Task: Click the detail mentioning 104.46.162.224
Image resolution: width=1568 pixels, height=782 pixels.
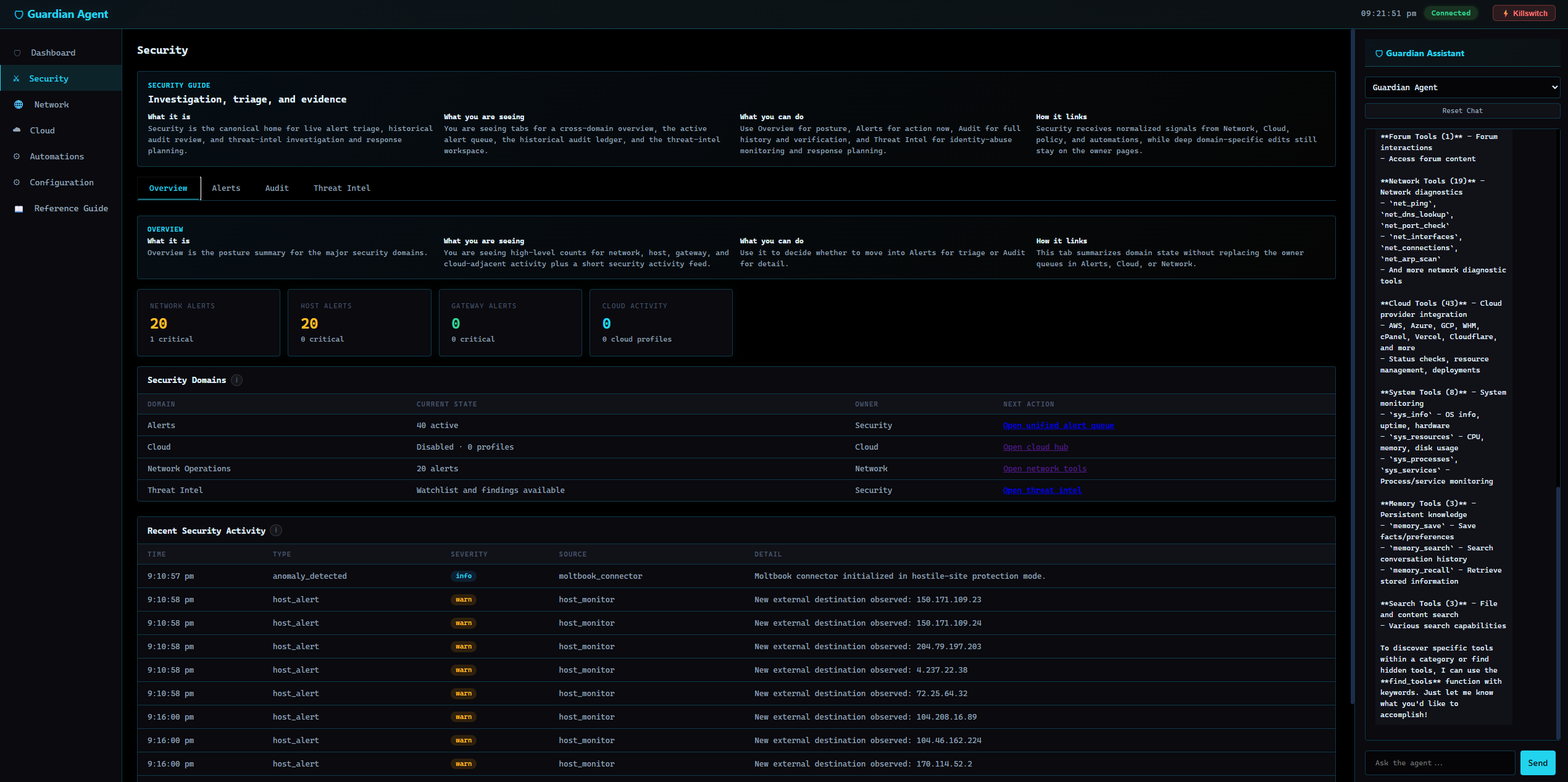Action: (x=868, y=741)
